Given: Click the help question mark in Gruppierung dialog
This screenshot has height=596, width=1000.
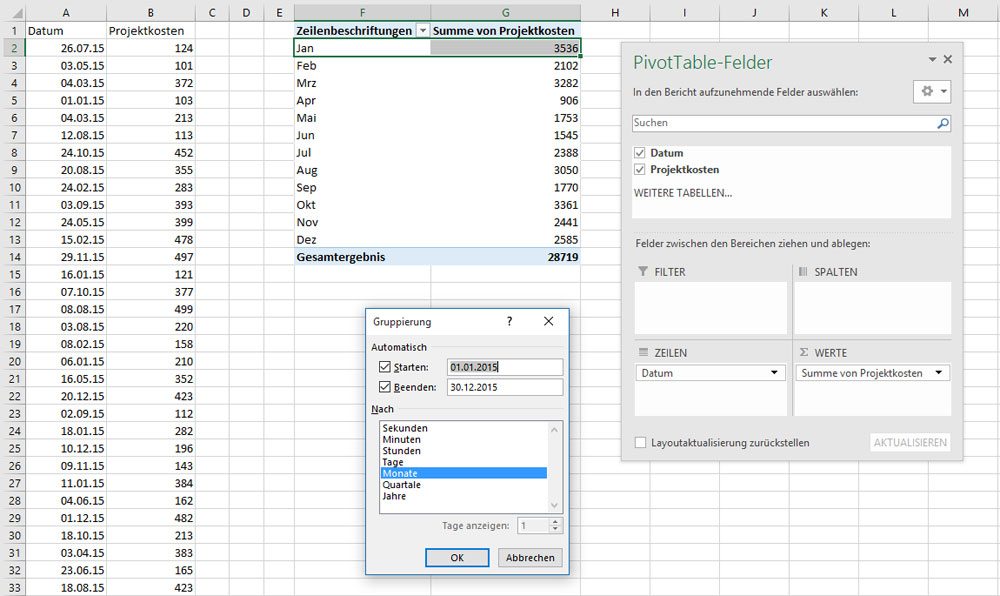Looking at the screenshot, I should pos(509,322).
